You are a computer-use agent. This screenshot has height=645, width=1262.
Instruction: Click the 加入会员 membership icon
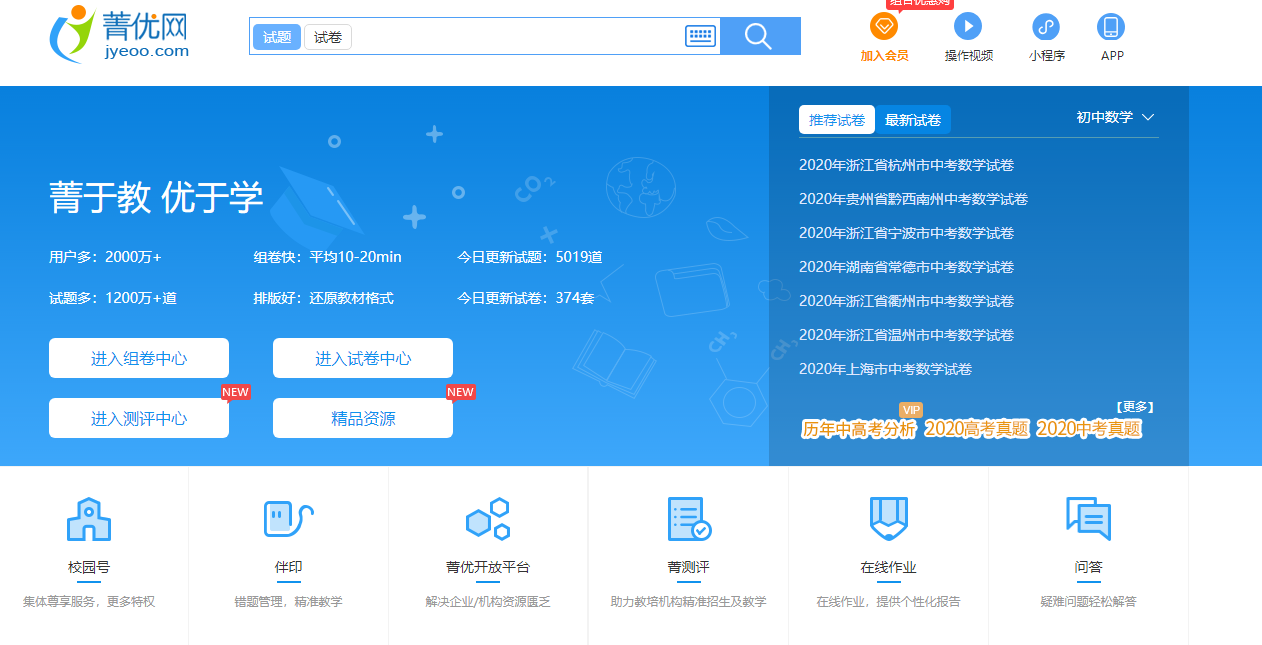point(883,28)
